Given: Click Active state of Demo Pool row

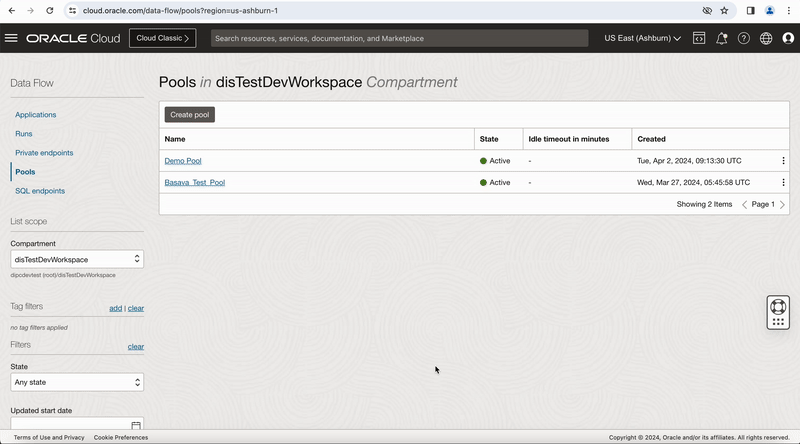Looking at the screenshot, I should click(495, 161).
